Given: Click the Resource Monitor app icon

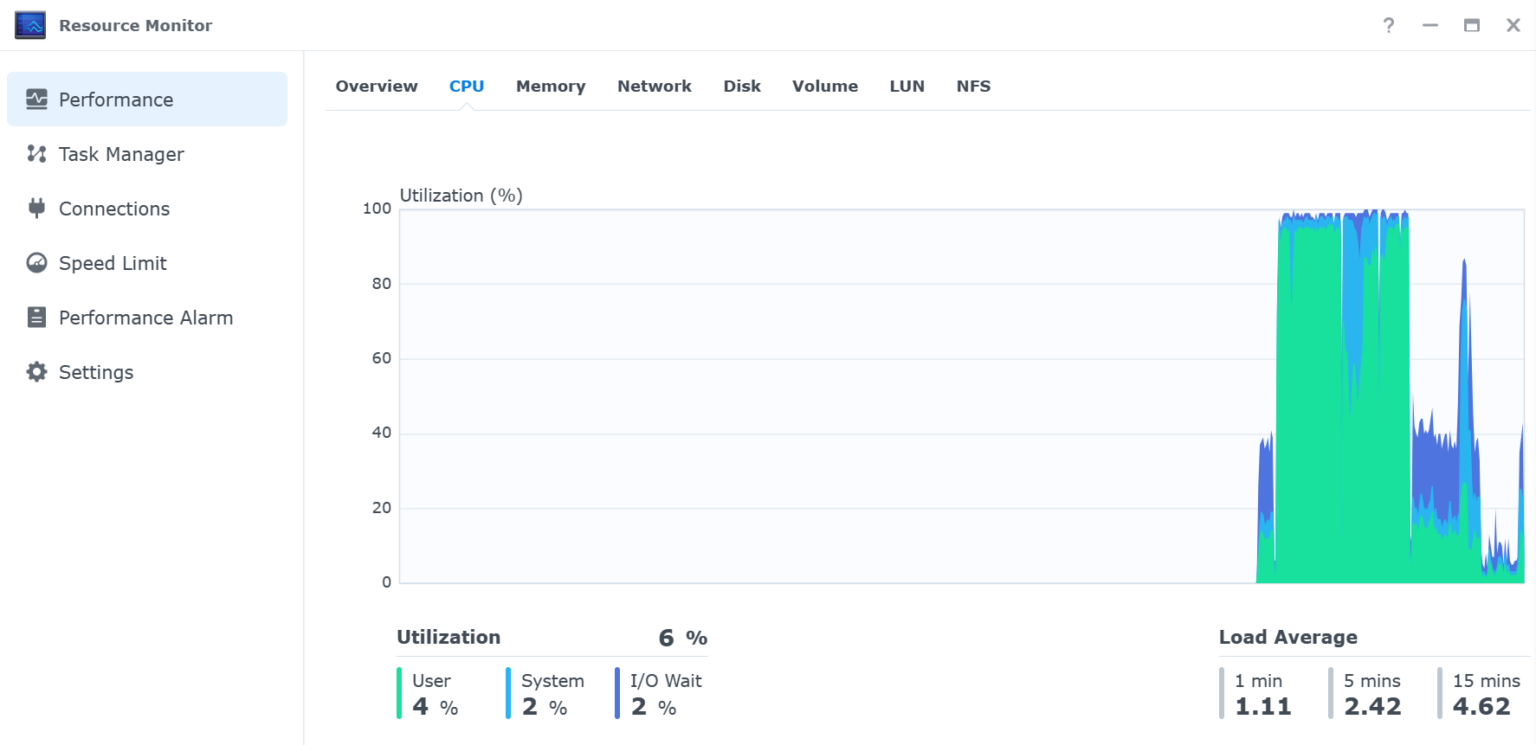Looking at the screenshot, I should click(x=30, y=26).
